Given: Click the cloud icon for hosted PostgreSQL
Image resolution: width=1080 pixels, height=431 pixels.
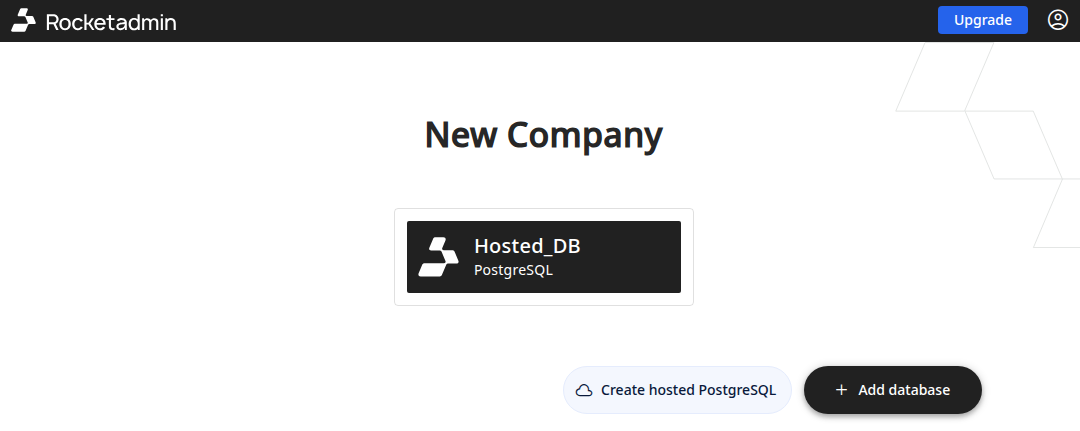Looking at the screenshot, I should pos(584,390).
